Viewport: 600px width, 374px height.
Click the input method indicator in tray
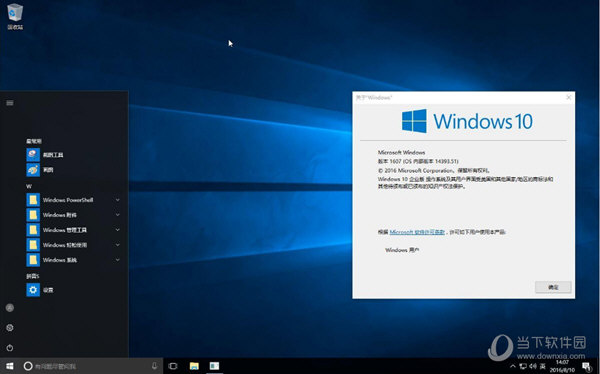point(542,366)
